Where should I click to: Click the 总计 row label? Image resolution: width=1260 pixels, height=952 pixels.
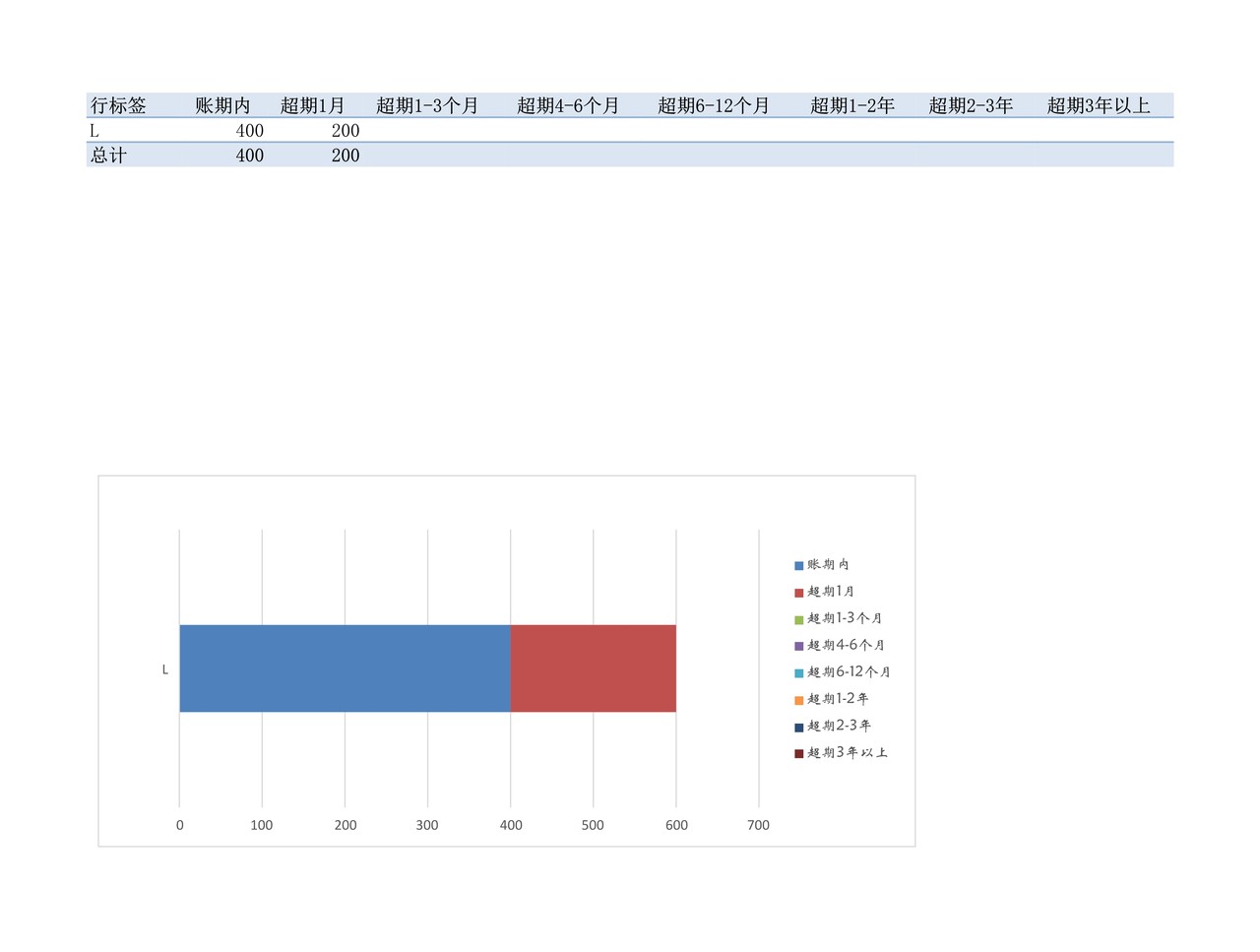pyautogui.click(x=108, y=155)
